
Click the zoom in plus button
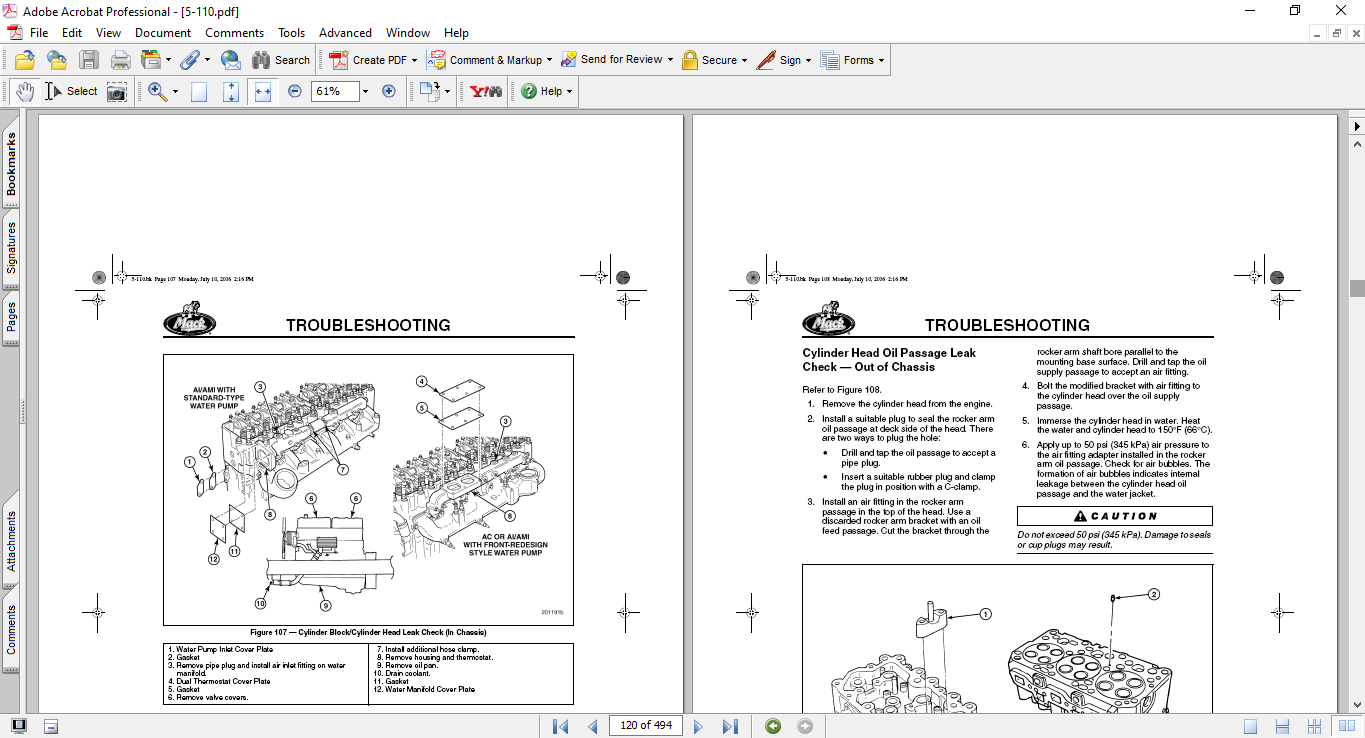(389, 91)
